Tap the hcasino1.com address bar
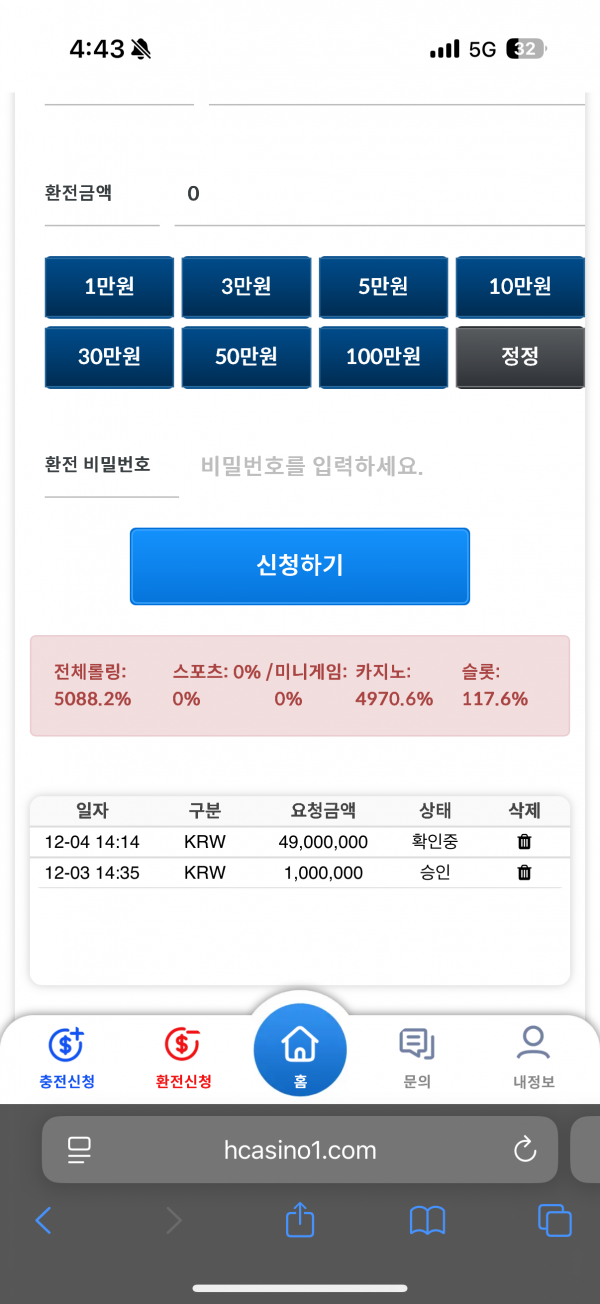The width and height of the screenshot is (600, 1304). 300,1150
